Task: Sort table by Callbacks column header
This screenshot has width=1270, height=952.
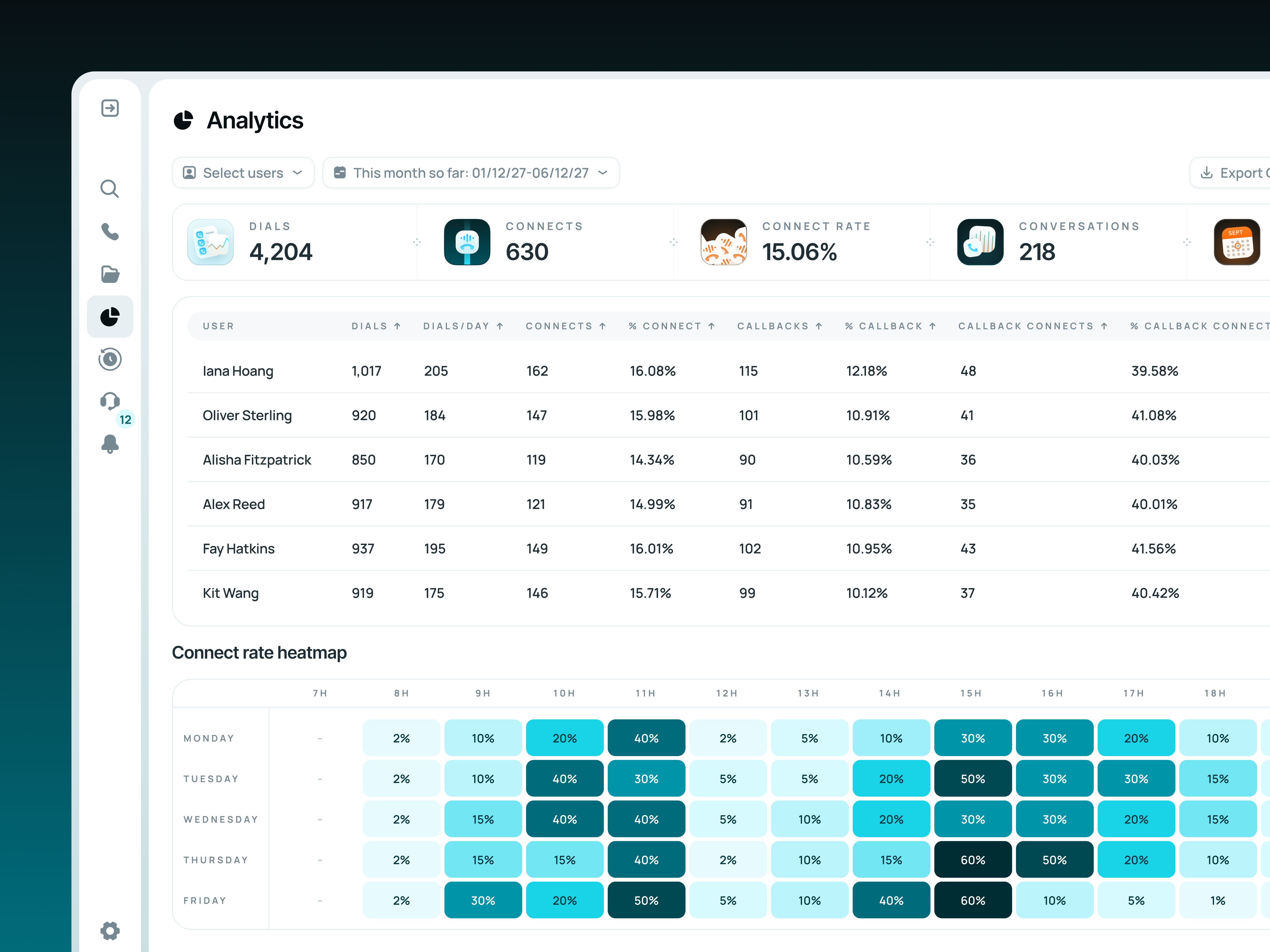Action: tap(780, 326)
